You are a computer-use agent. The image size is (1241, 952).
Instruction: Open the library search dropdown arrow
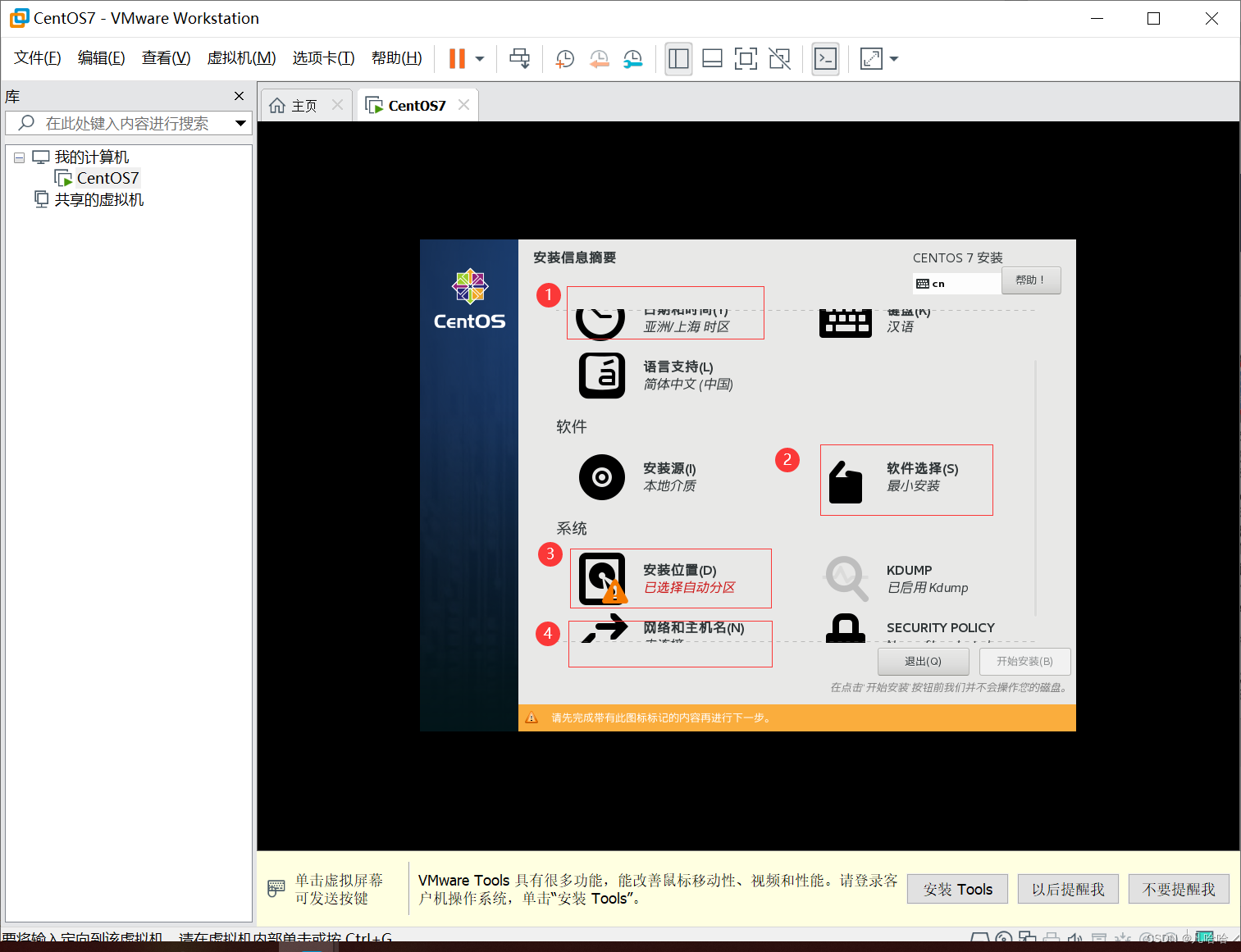click(240, 123)
